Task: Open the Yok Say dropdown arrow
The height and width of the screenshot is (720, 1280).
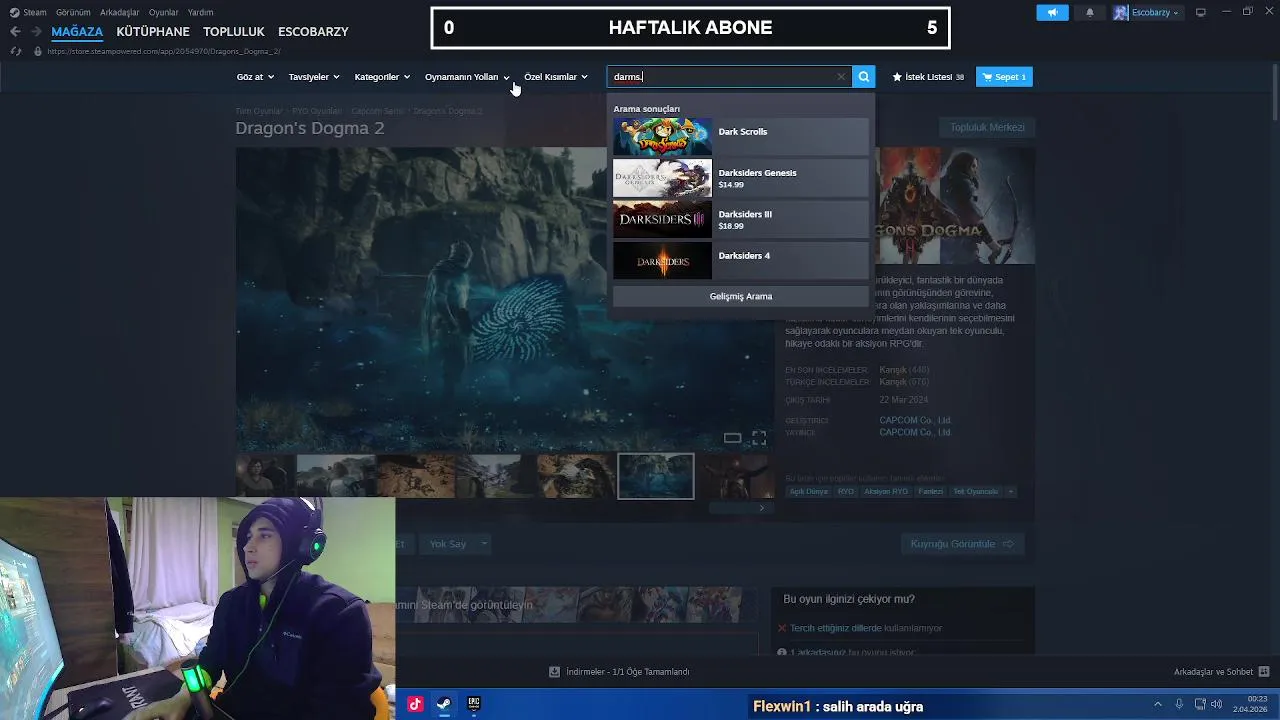Action: [484, 544]
